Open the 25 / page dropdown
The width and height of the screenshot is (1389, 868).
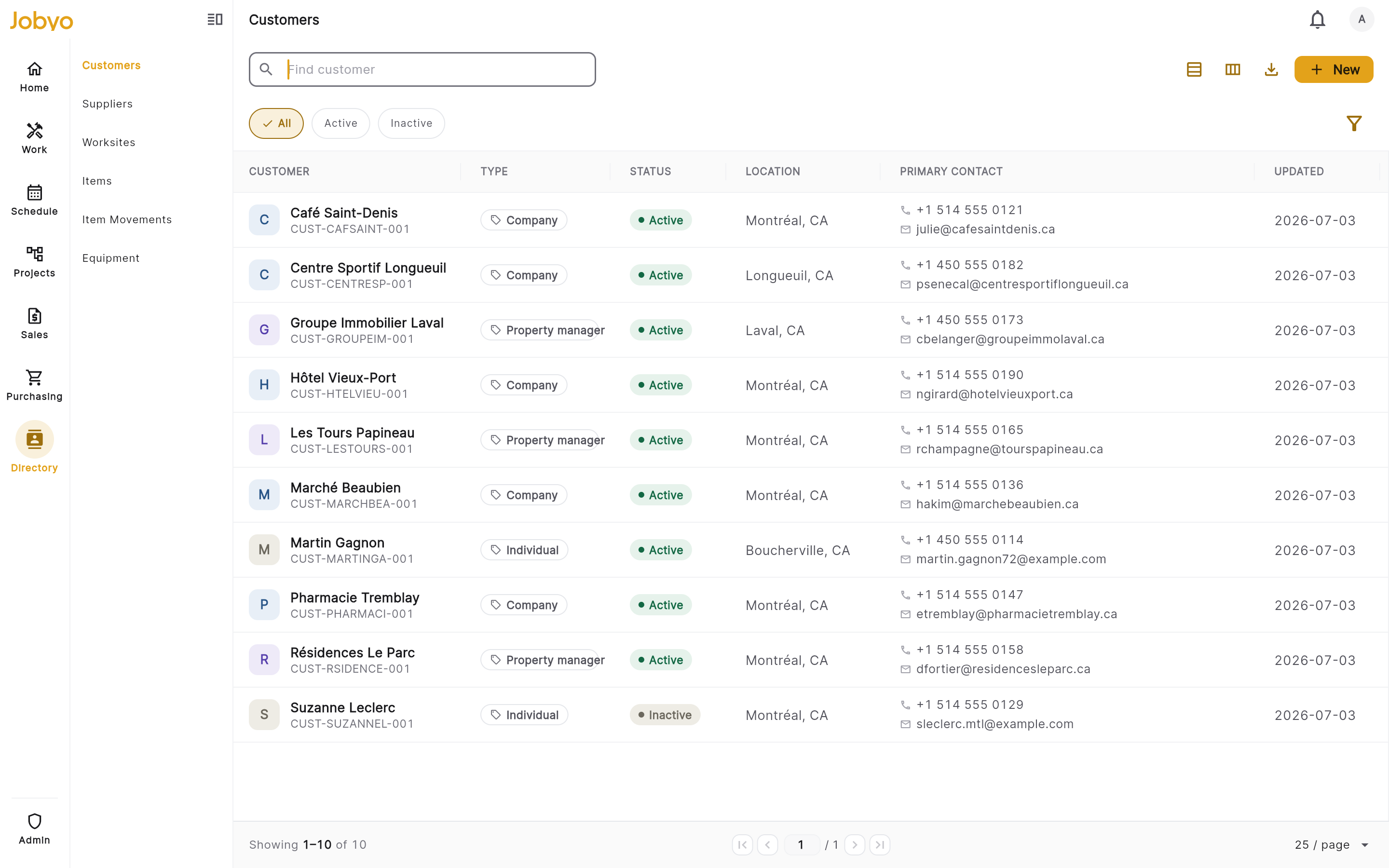click(1332, 844)
